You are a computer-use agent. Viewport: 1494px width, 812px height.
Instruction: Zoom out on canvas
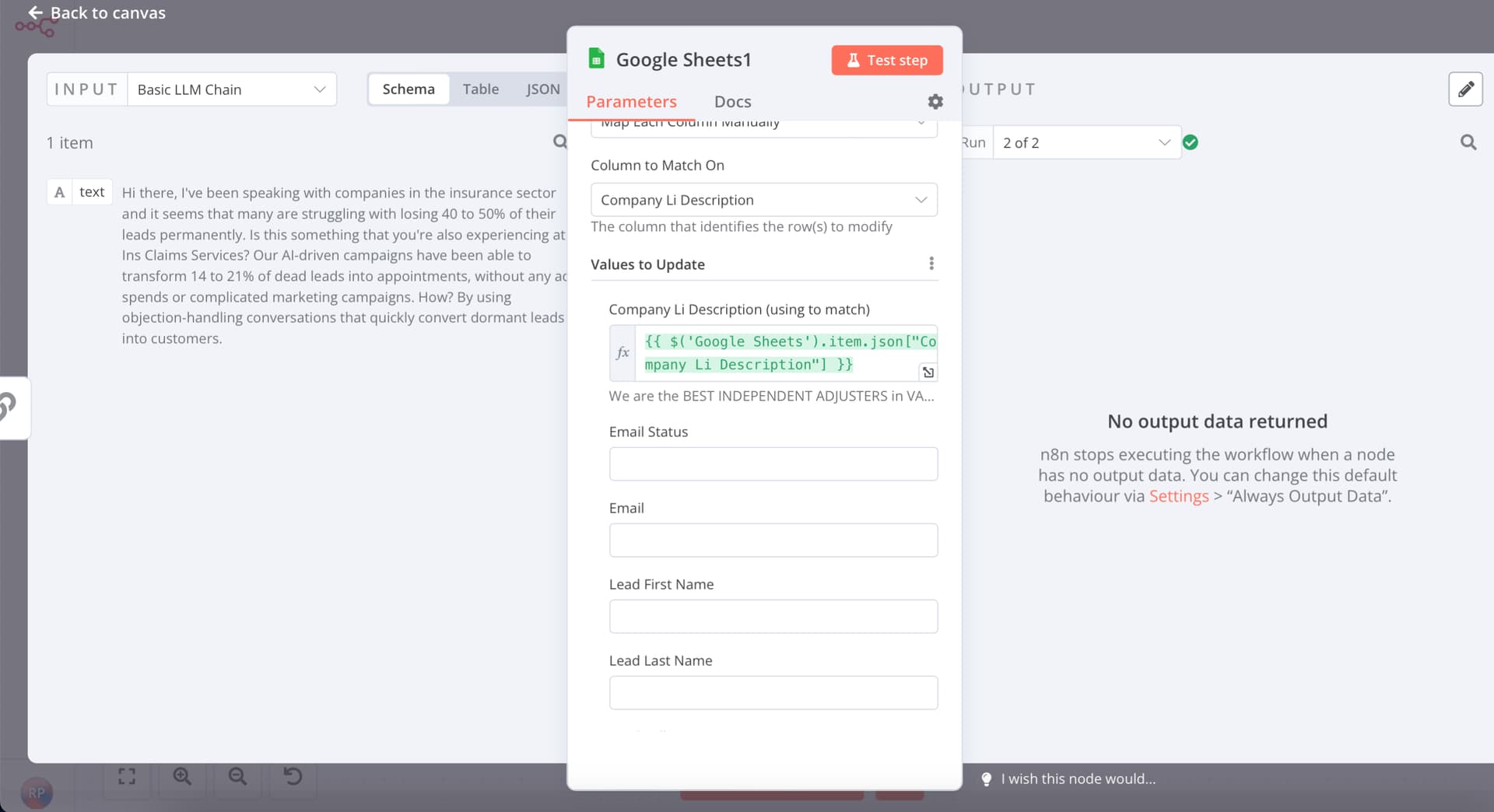click(237, 776)
